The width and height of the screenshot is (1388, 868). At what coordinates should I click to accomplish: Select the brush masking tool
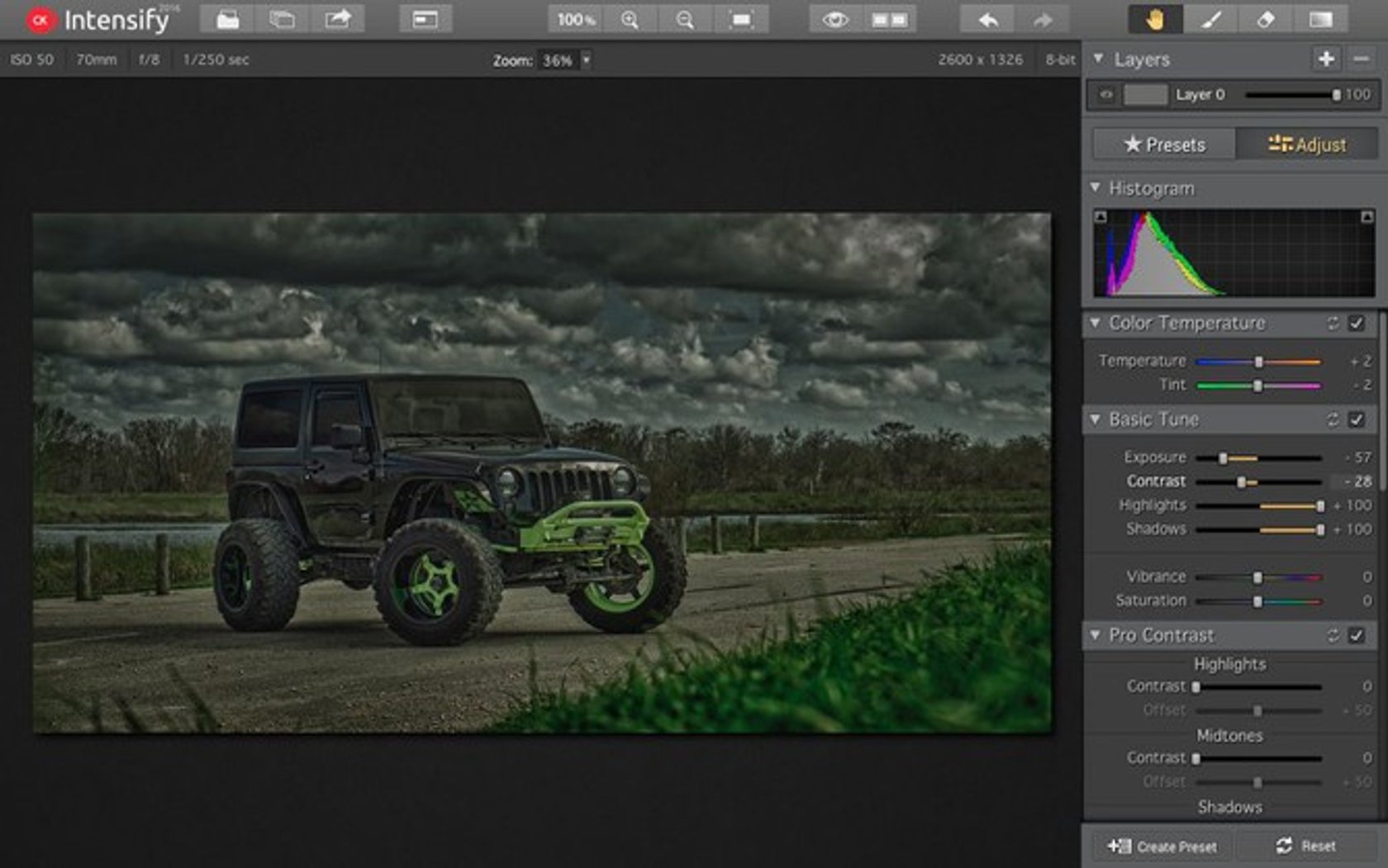(1210, 20)
